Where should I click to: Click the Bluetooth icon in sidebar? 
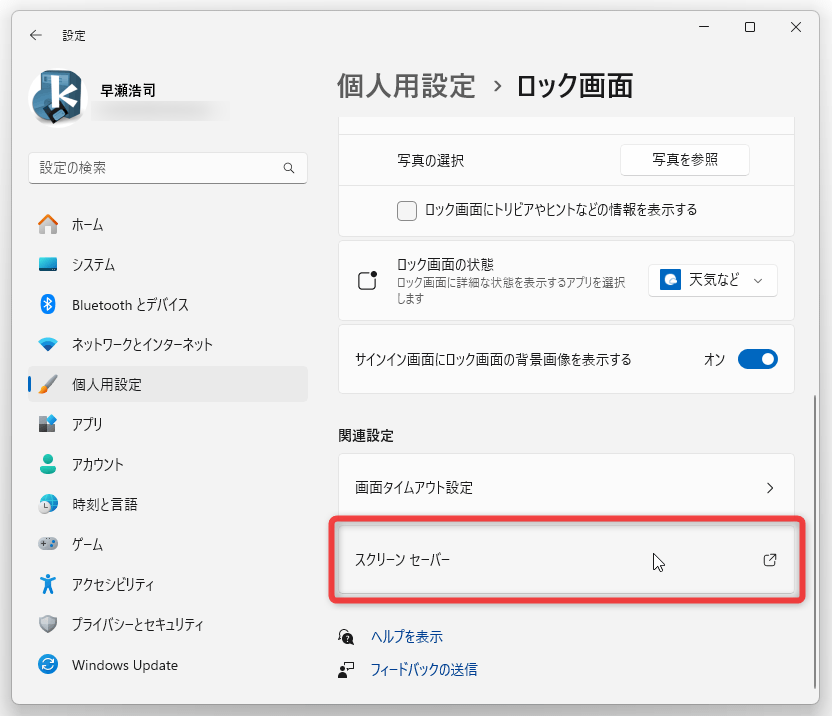coord(48,304)
